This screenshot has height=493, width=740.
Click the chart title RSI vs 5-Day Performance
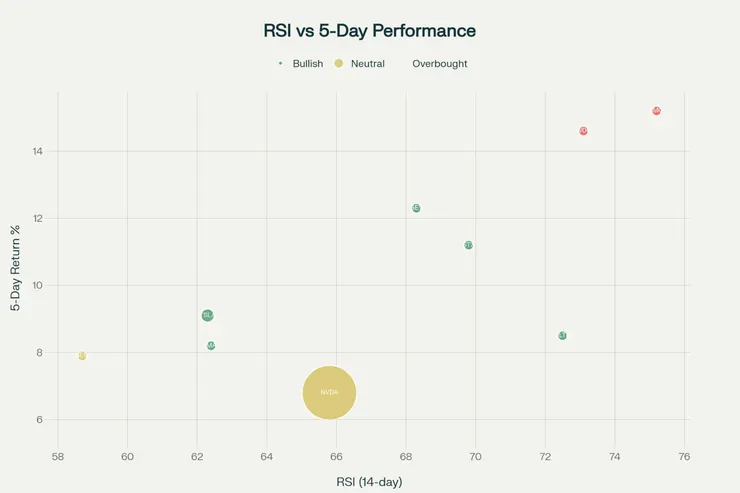pos(370,31)
